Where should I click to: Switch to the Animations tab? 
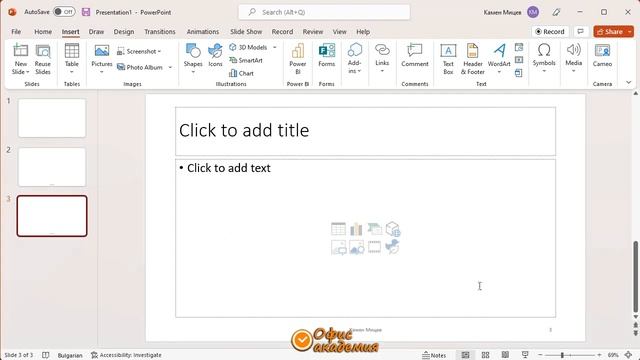coord(202,31)
